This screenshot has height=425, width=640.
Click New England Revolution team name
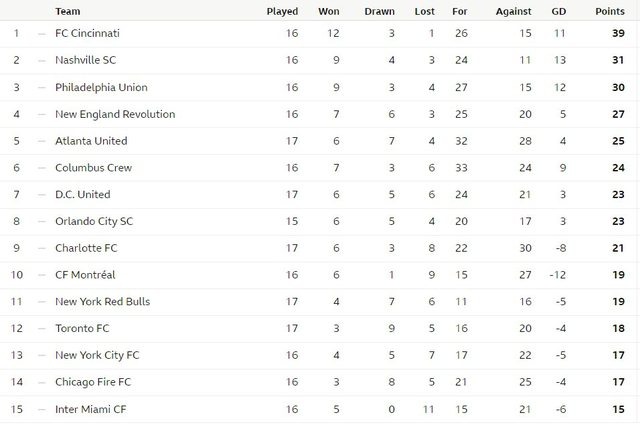[x=115, y=114]
